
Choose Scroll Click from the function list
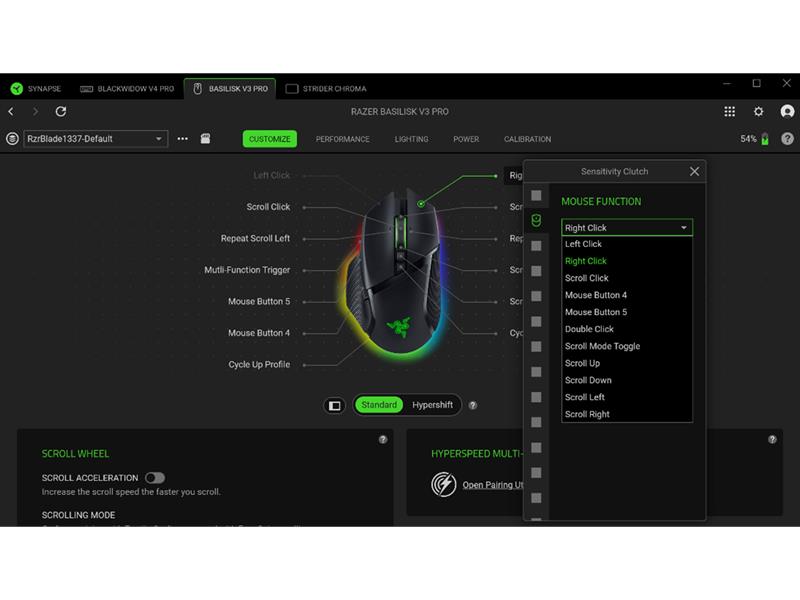[627, 278]
